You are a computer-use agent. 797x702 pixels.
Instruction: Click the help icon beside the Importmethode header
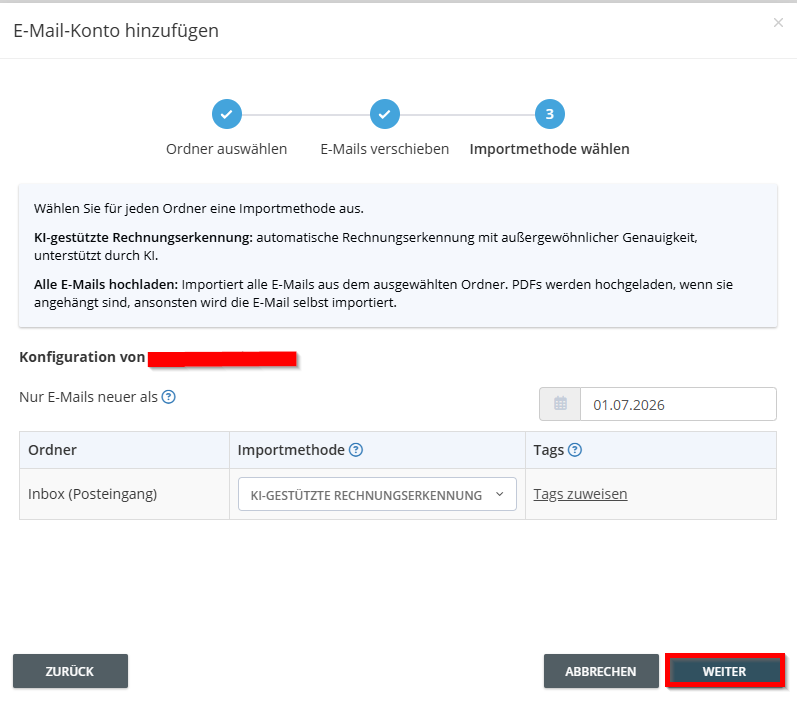pos(356,450)
